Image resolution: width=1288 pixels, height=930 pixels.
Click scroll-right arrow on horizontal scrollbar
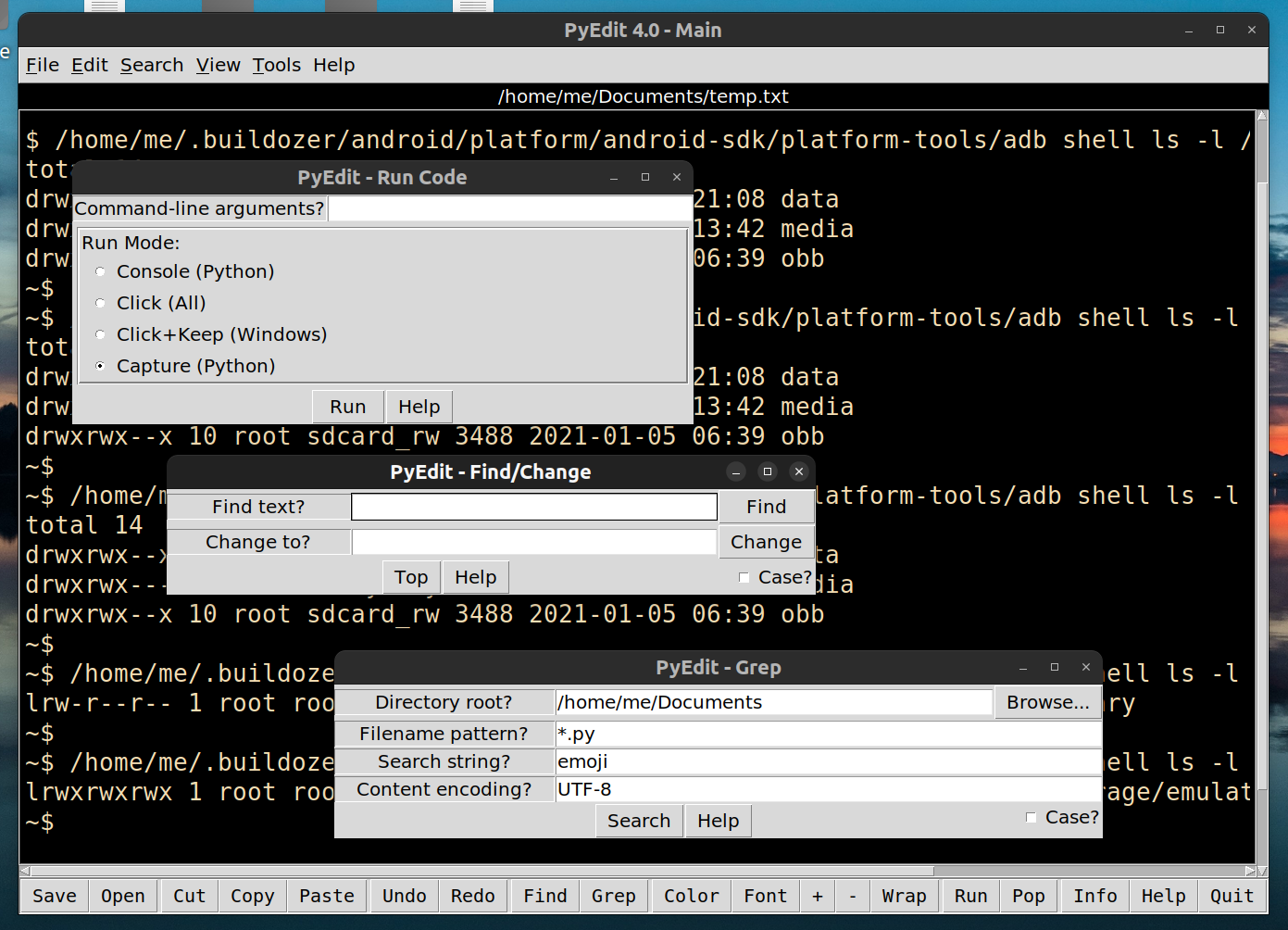pyautogui.click(x=1250, y=871)
